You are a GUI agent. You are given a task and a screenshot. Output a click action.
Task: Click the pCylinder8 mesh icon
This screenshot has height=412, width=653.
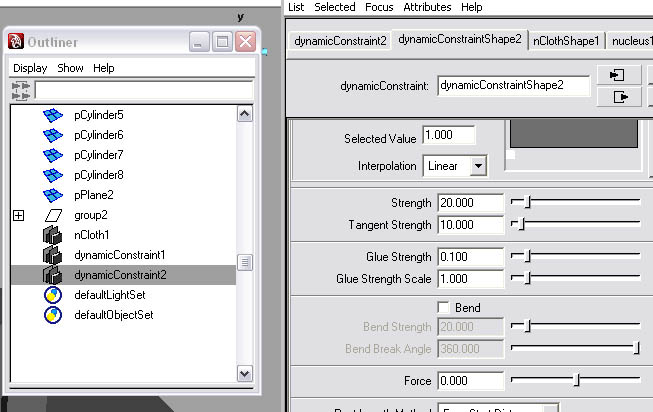53,175
